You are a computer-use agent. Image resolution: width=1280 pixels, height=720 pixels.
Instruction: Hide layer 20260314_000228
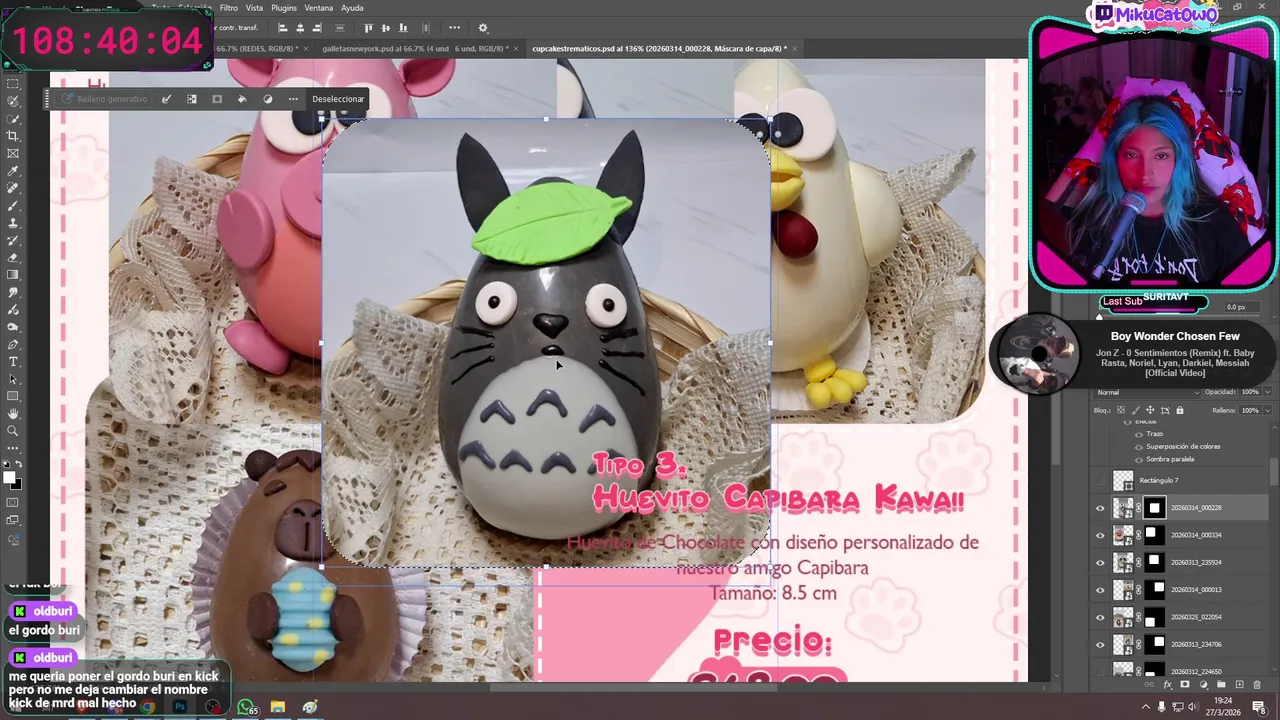[1101, 508]
